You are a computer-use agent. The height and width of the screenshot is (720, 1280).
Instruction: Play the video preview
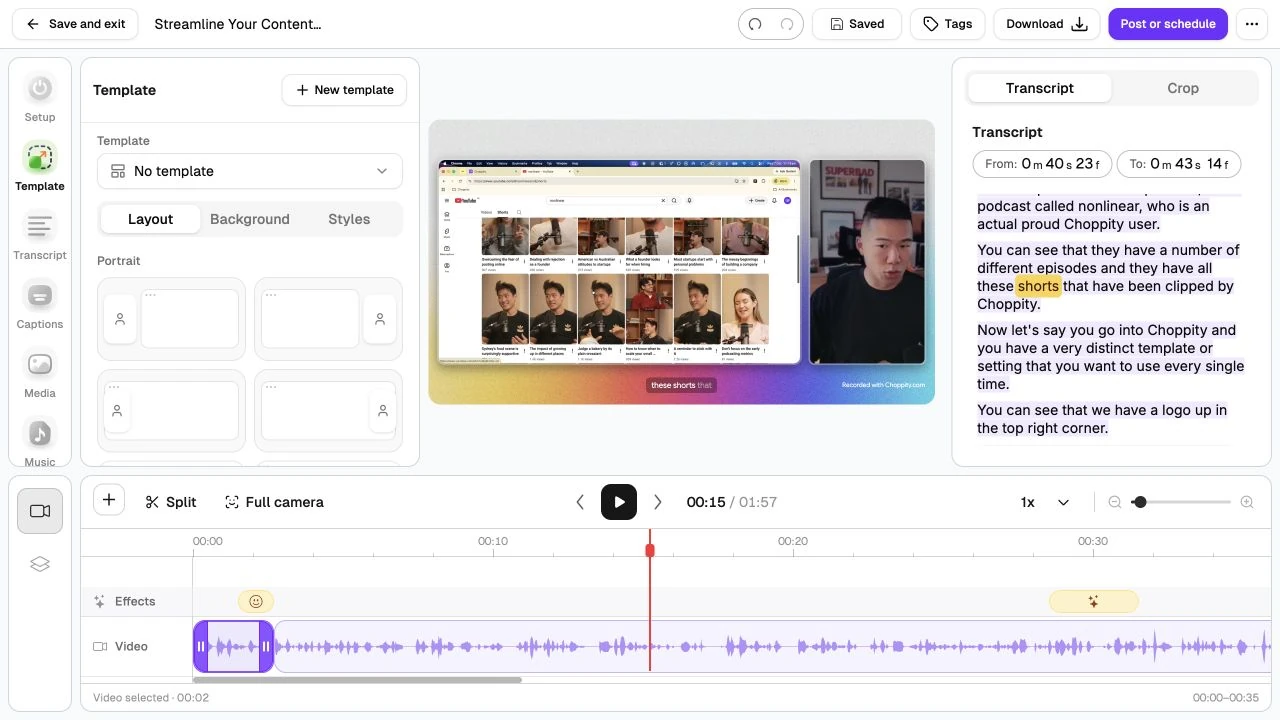coord(619,502)
